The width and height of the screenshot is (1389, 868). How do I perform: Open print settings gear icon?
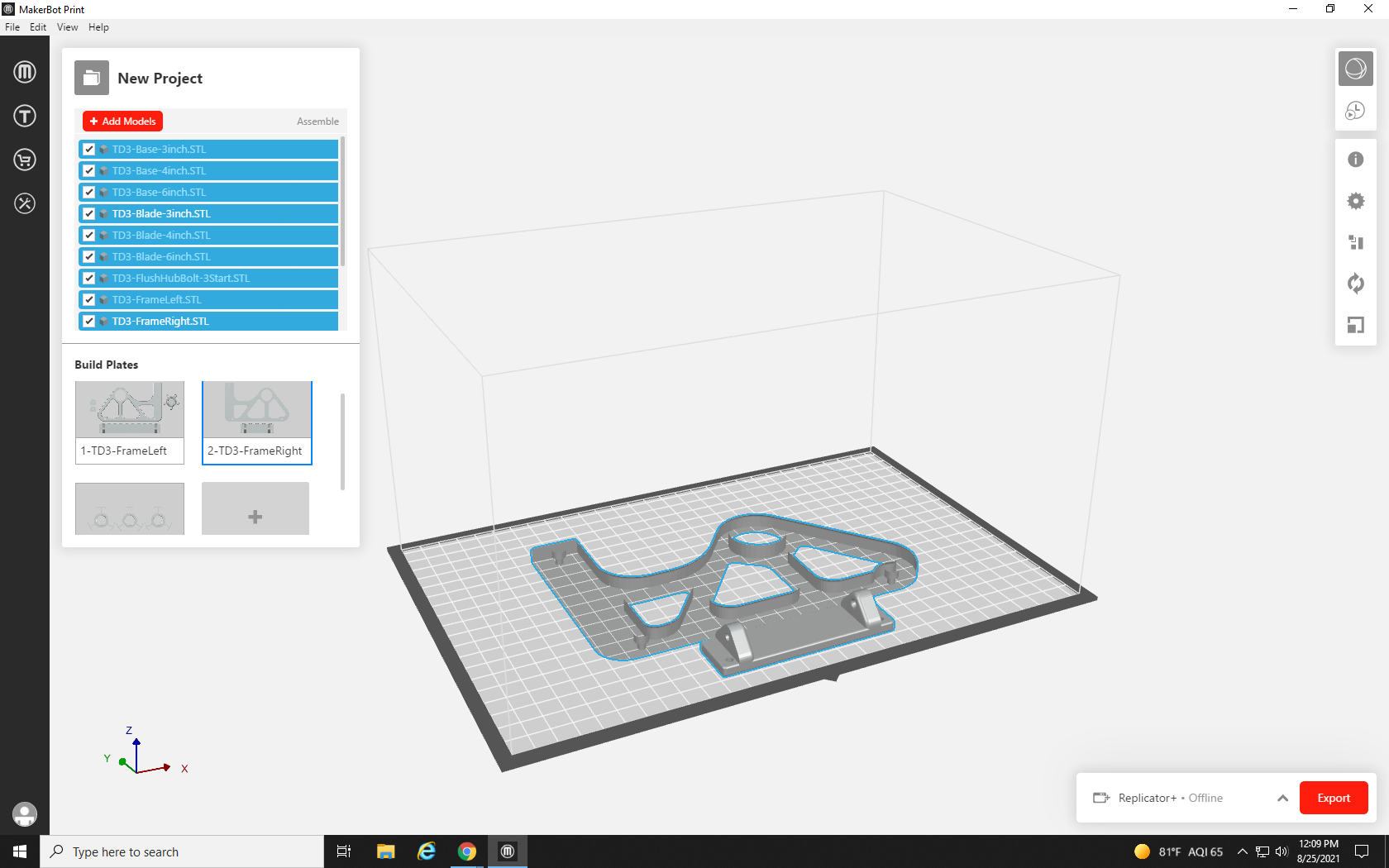(x=1356, y=201)
